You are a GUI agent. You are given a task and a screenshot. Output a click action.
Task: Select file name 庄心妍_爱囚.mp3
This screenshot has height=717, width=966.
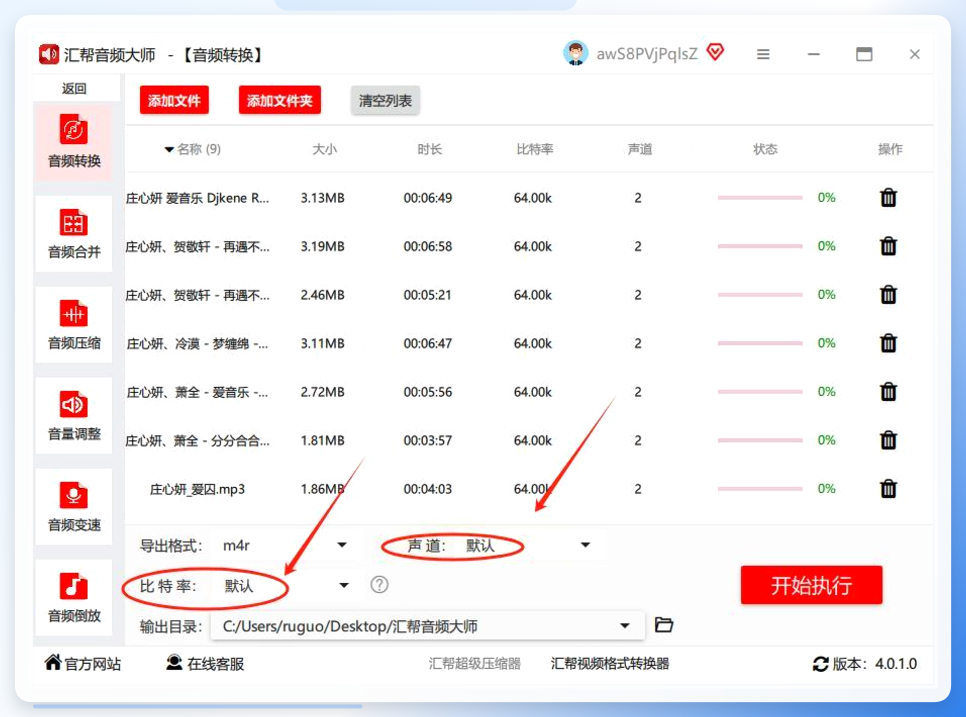(197, 490)
